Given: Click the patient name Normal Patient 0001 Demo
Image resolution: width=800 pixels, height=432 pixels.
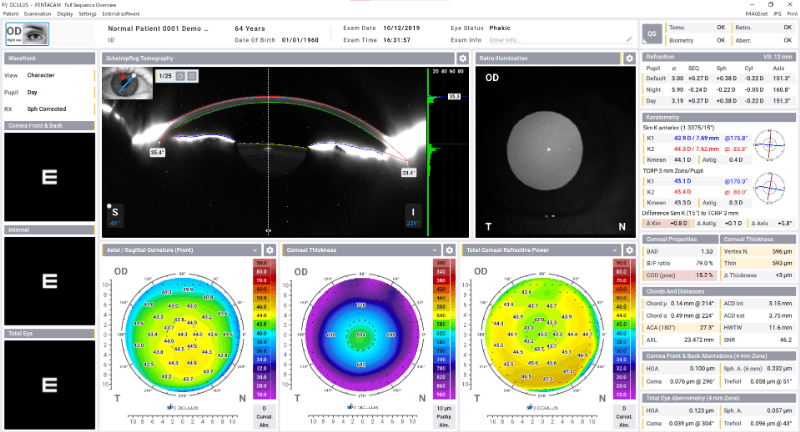Looking at the screenshot, I should [x=158, y=29].
